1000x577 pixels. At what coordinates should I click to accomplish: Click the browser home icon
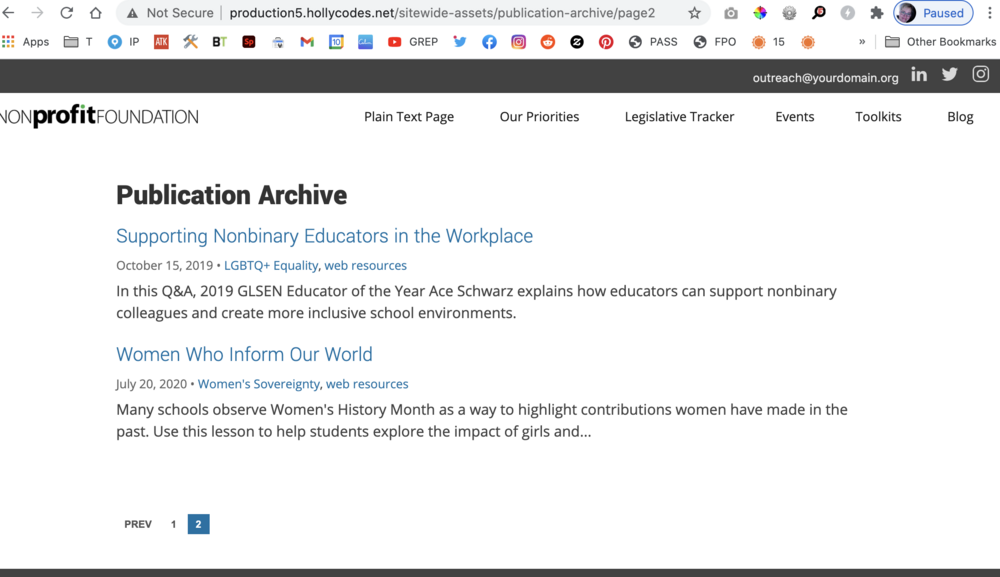95,13
